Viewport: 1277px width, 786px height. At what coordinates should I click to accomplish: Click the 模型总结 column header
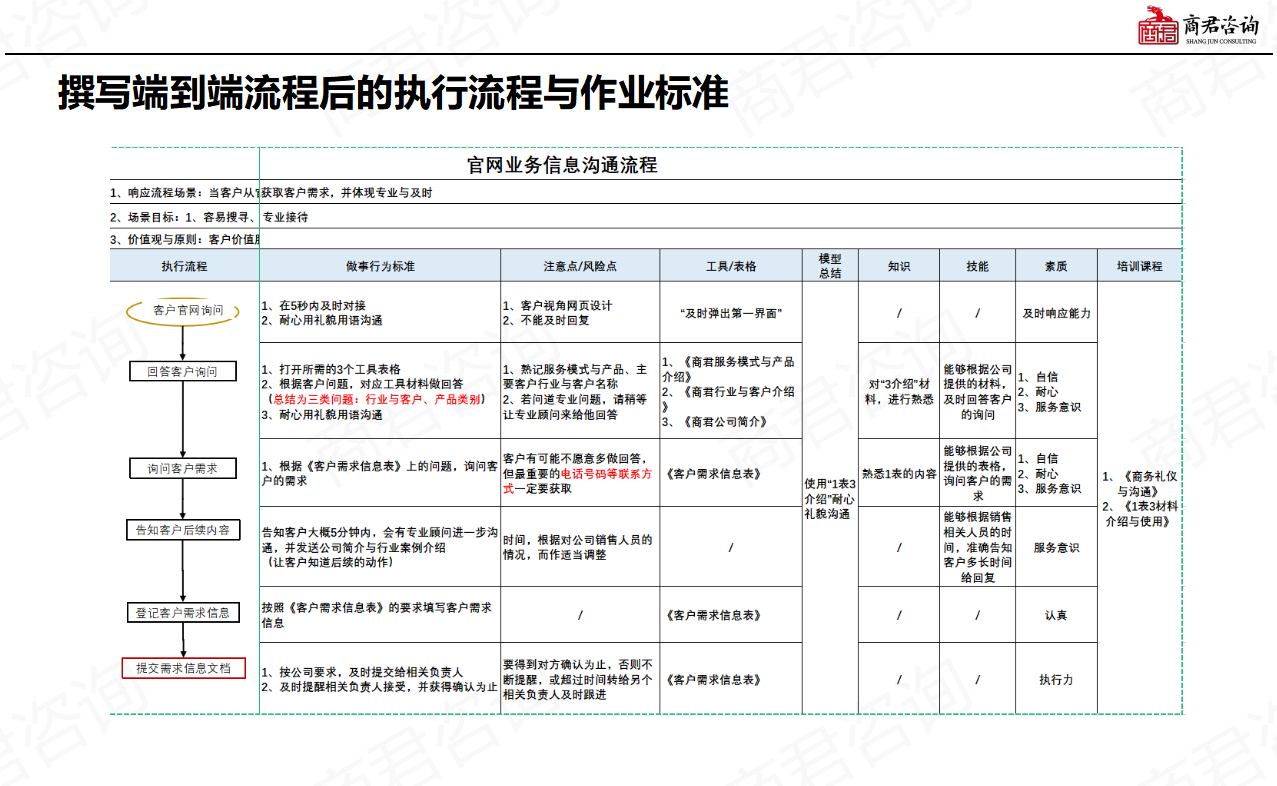coord(830,266)
